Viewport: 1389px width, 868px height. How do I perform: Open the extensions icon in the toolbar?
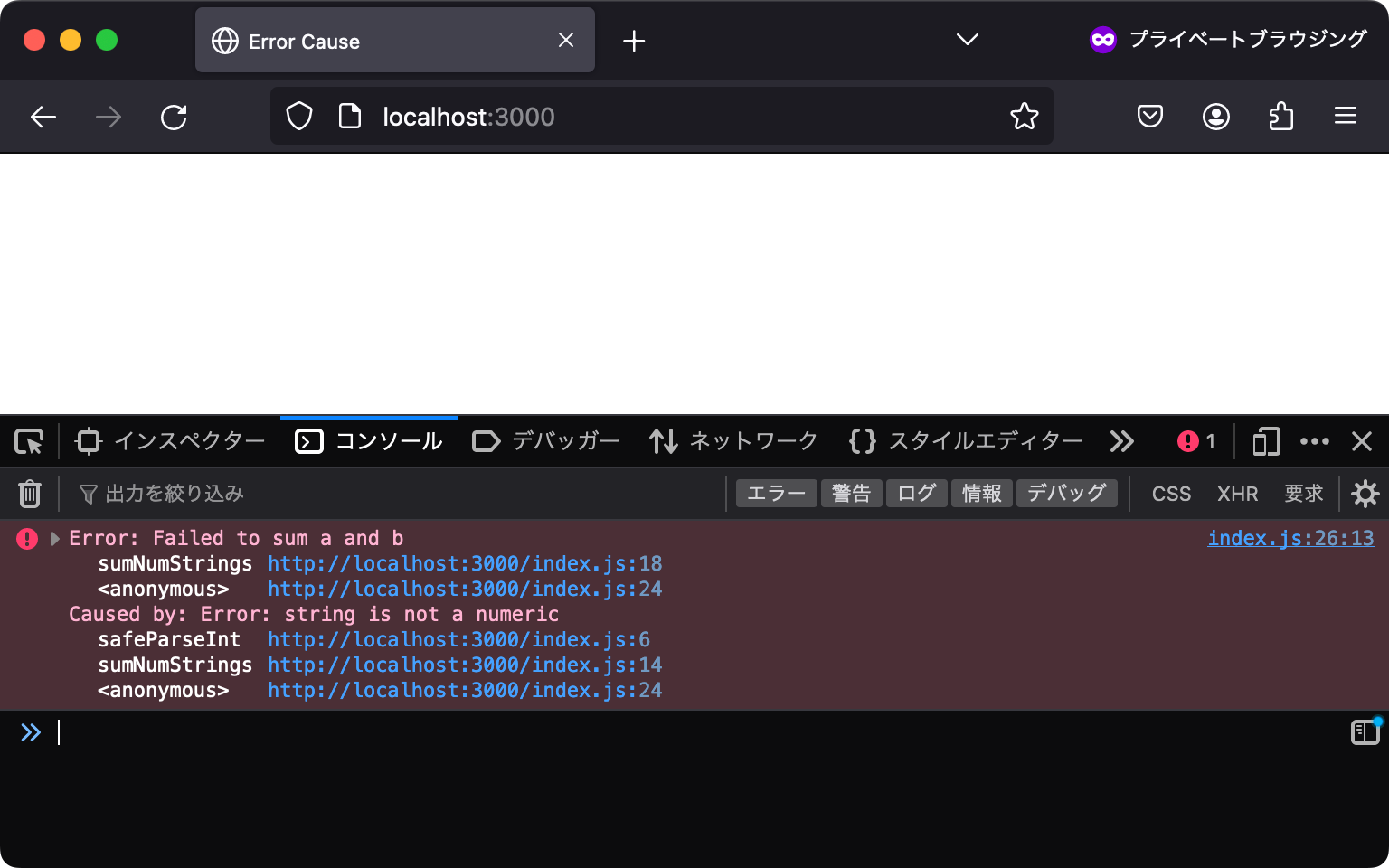tap(1280, 116)
